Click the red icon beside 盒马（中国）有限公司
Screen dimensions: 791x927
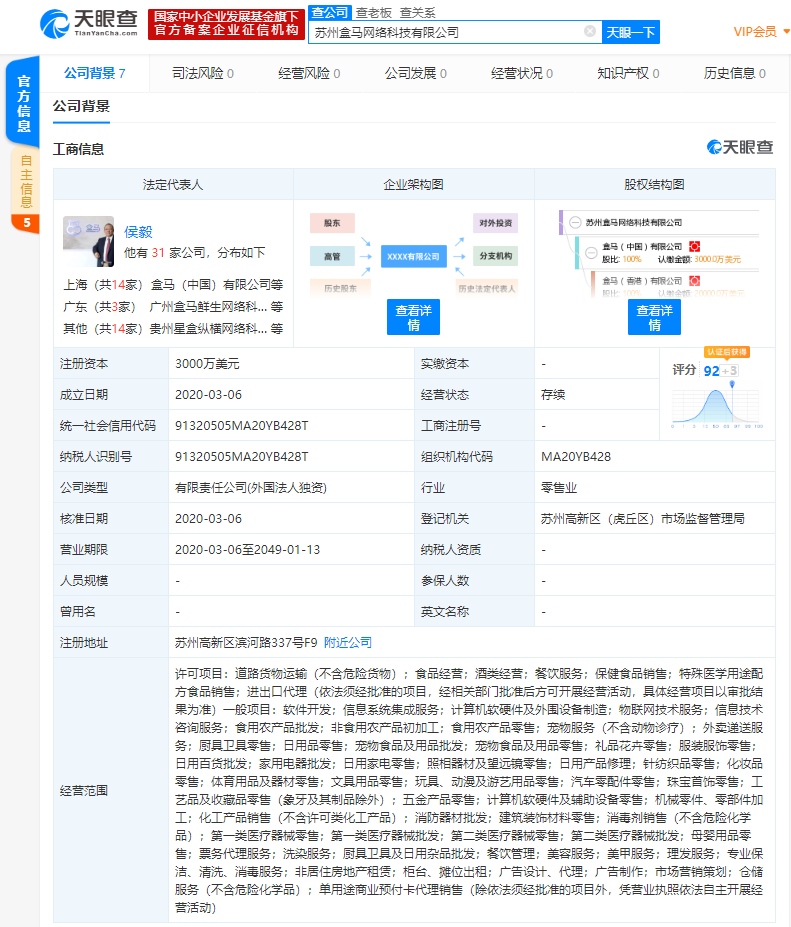[694, 246]
